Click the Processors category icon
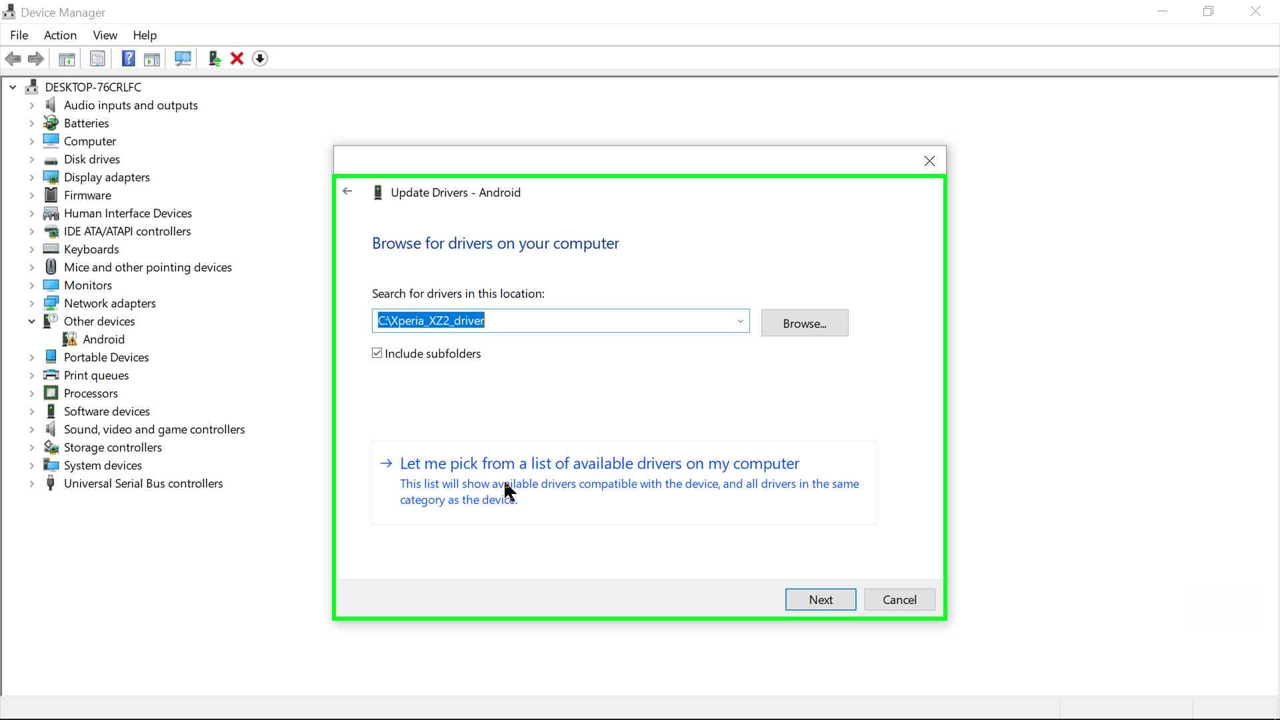The height and width of the screenshot is (720, 1280). (51, 393)
